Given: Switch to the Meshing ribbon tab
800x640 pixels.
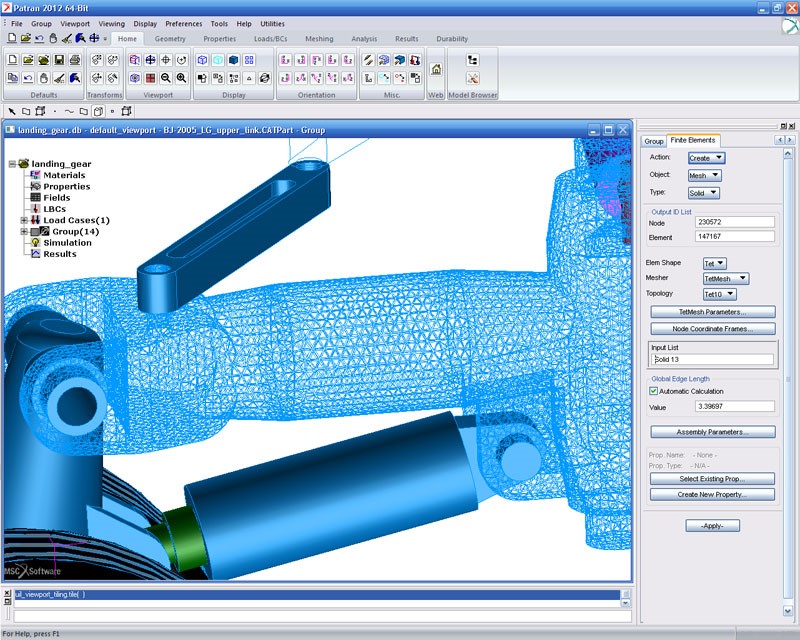Looking at the screenshot, I should click(x=319, y=39).
